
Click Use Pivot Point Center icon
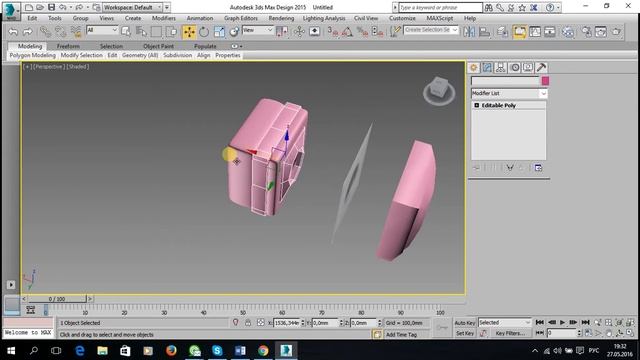282,32
